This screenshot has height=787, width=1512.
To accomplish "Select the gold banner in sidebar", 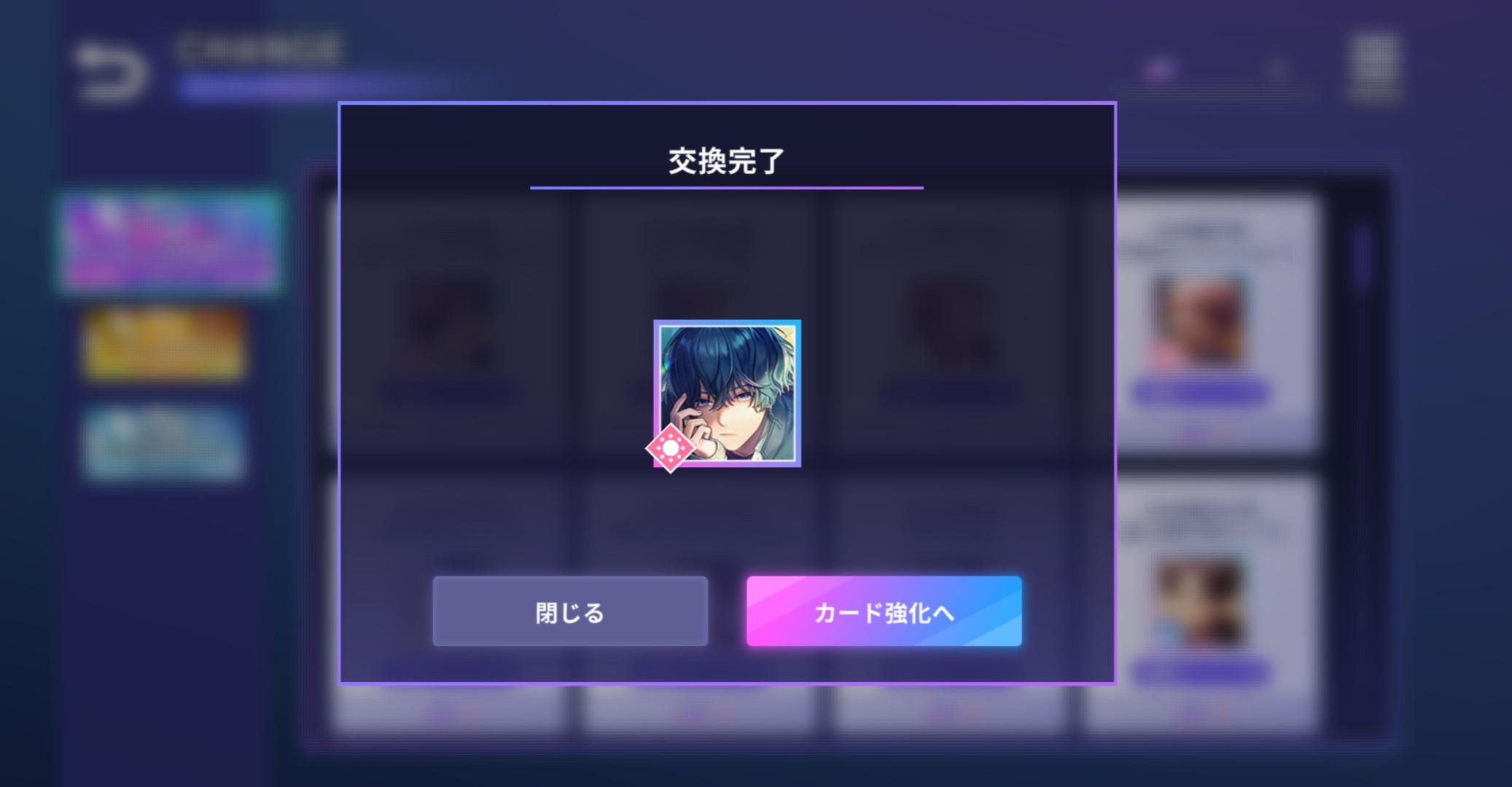I will [x=164, y=343].
